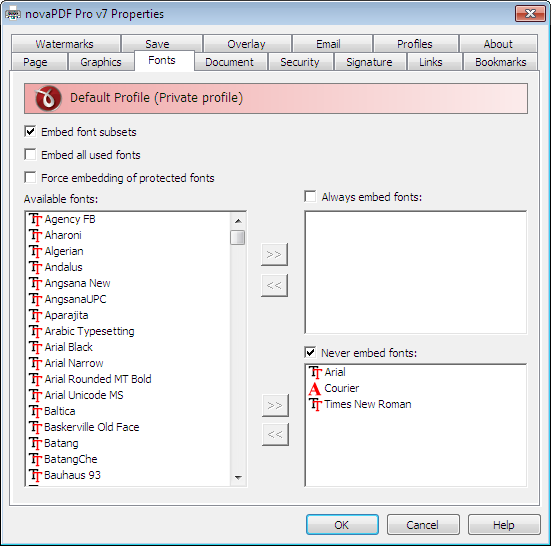
Task: Click the TrueType icon beside Arial in Never embed
Action: tap(315, 372)
